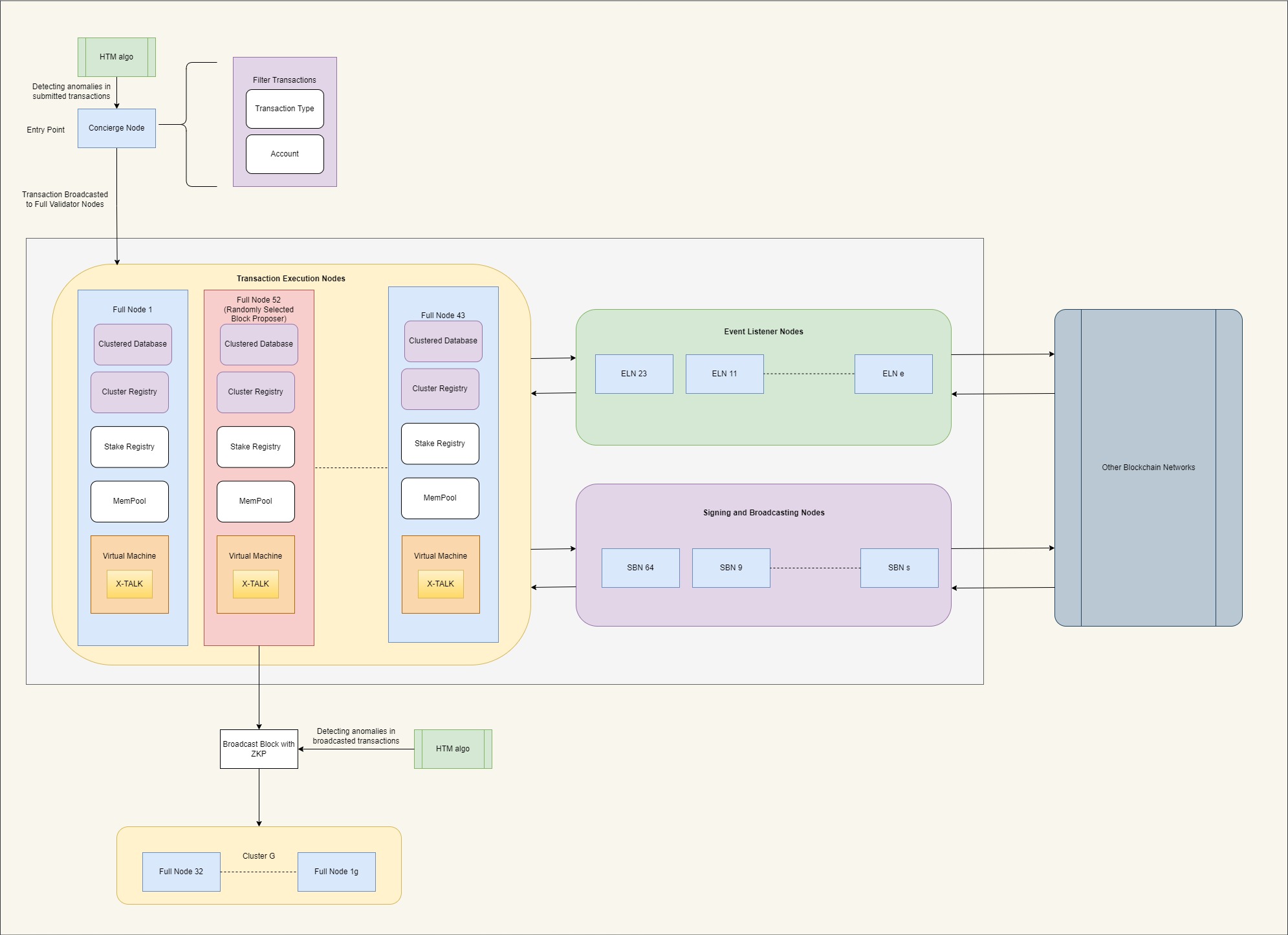Select Cluster Registry in Full Node 43

pos(440,389)
